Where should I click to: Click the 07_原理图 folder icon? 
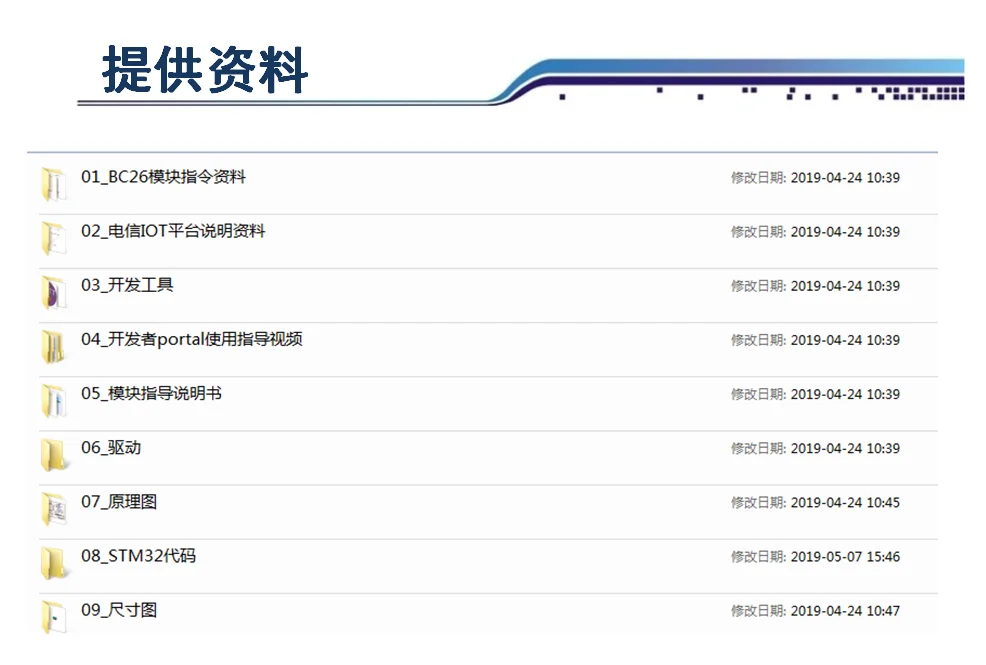point(54,509)
